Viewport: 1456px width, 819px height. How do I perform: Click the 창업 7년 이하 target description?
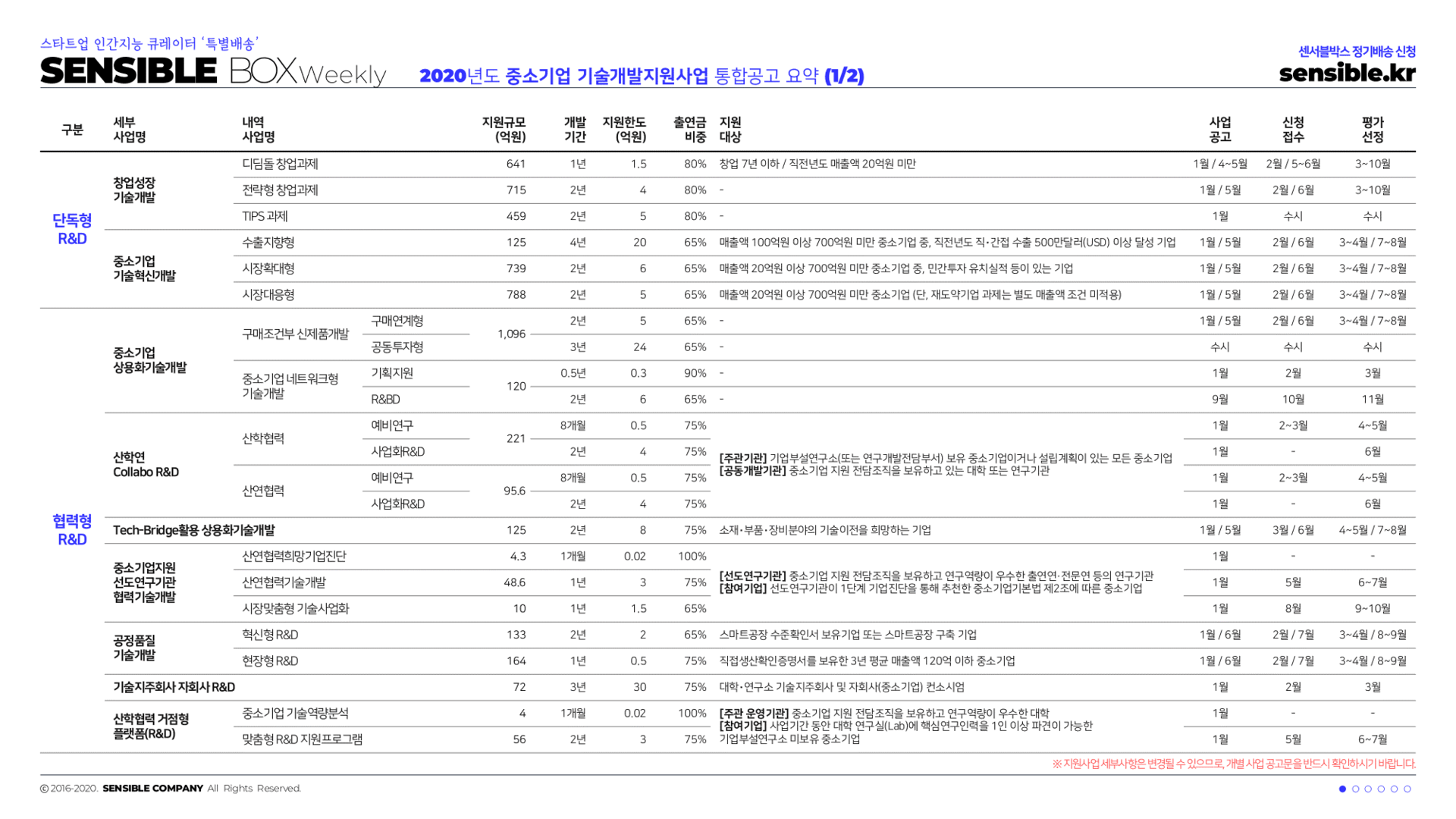817,164
